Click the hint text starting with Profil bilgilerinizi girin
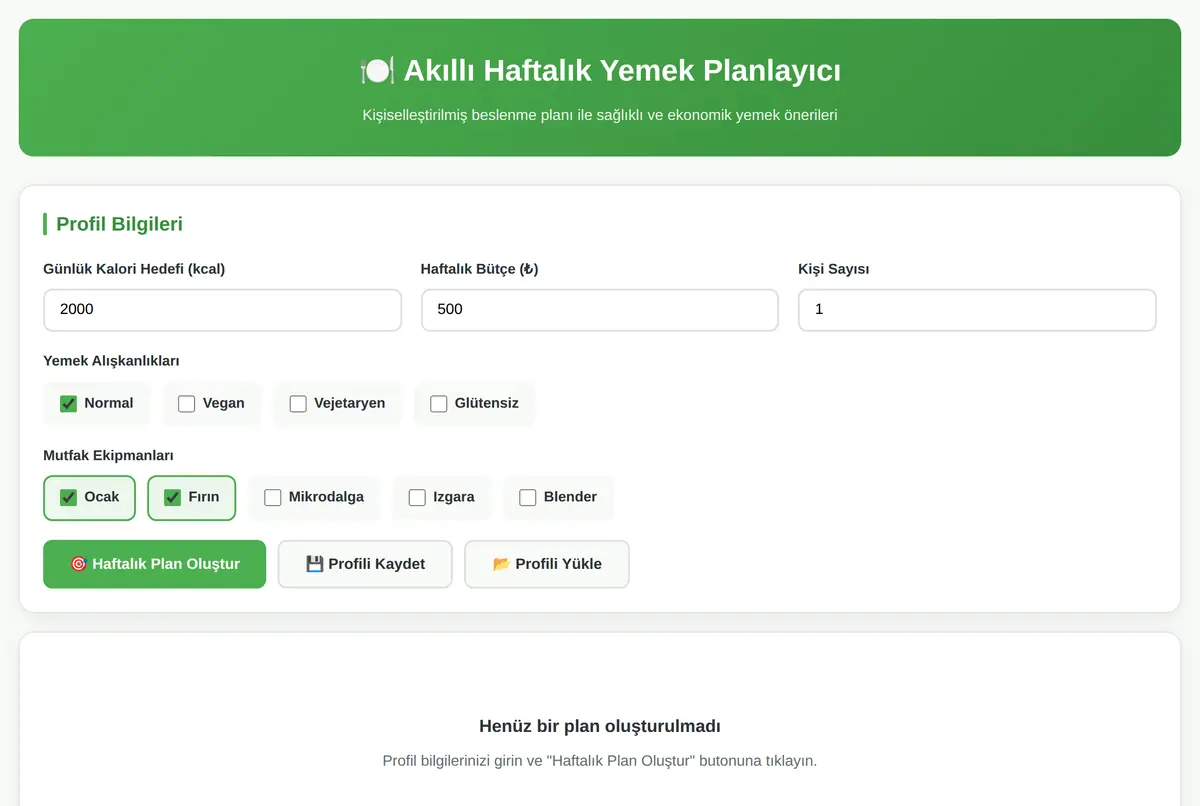The width and height of the screenshot is (1200, 806). [x=600, y=761]
